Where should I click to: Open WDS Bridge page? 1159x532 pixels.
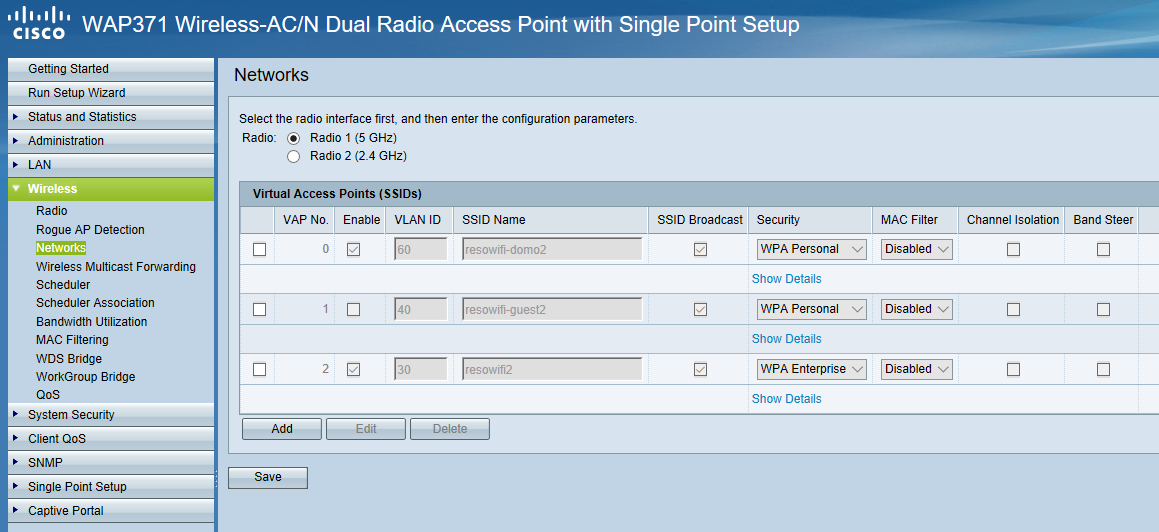(x=69, y=359)
